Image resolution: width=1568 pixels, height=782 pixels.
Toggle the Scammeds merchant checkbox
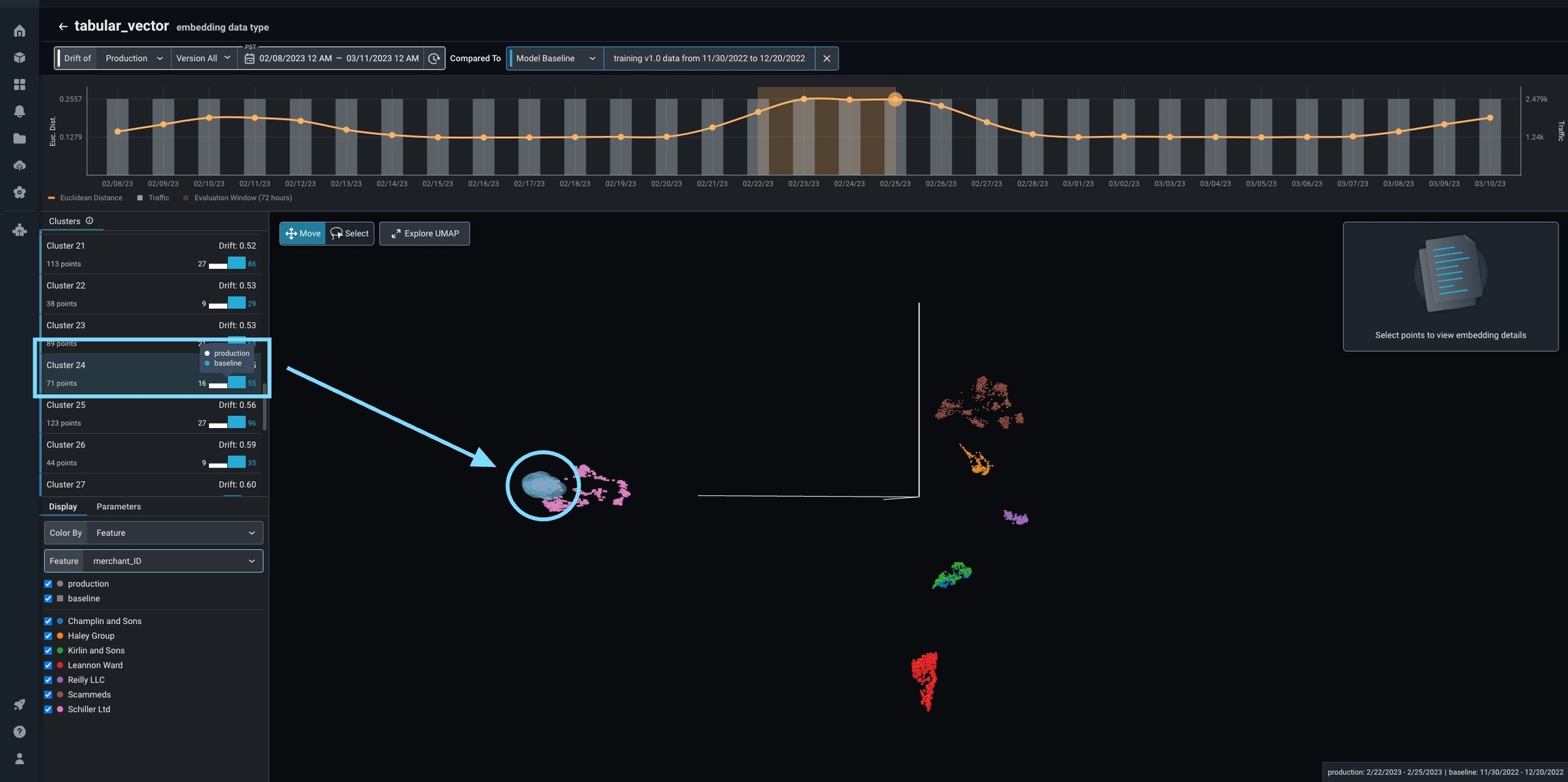(48, 695)
